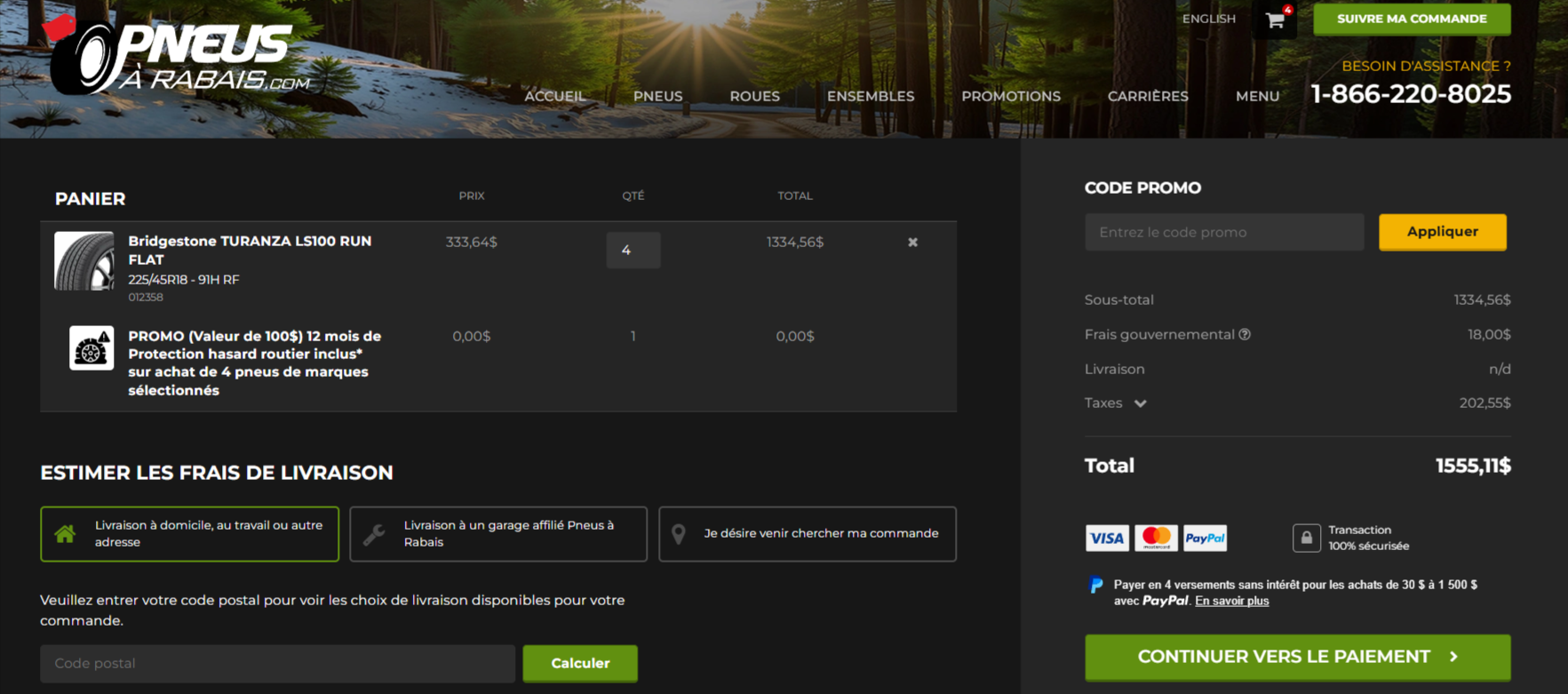Screen dimensions: 1568x694
Task: Click the Mastercard payment icon
Action: (x=1156, y=538)
